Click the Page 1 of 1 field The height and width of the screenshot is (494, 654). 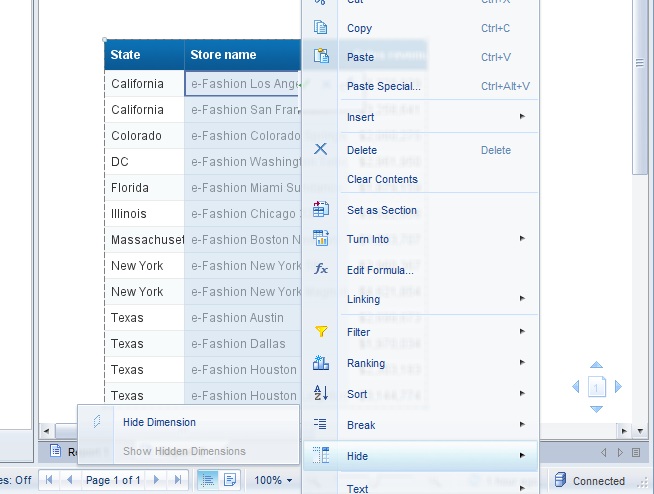(113, 480)
